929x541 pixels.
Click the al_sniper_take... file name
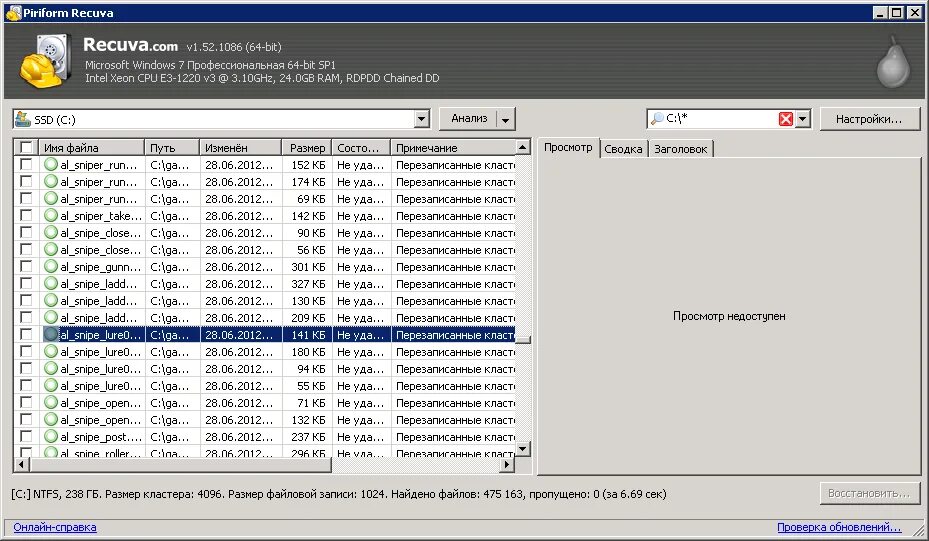pos(101,215)
